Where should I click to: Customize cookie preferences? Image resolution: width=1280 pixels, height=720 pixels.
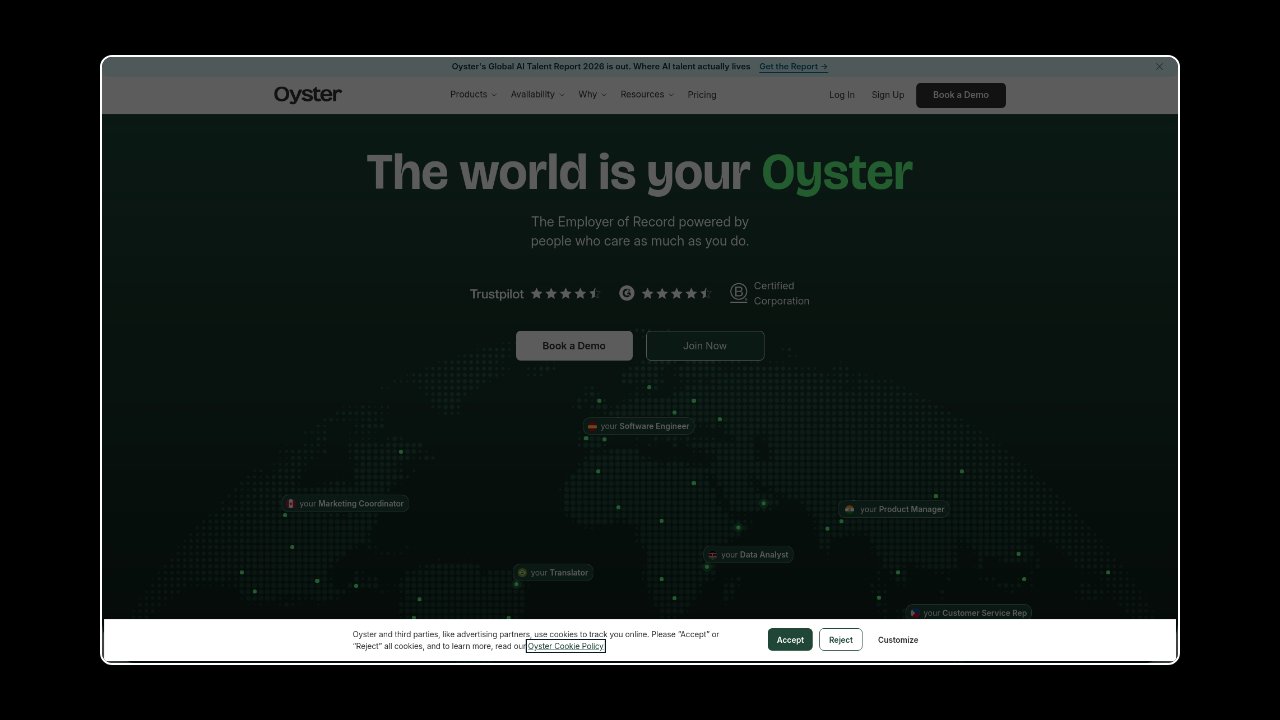(x=898, y=640)
